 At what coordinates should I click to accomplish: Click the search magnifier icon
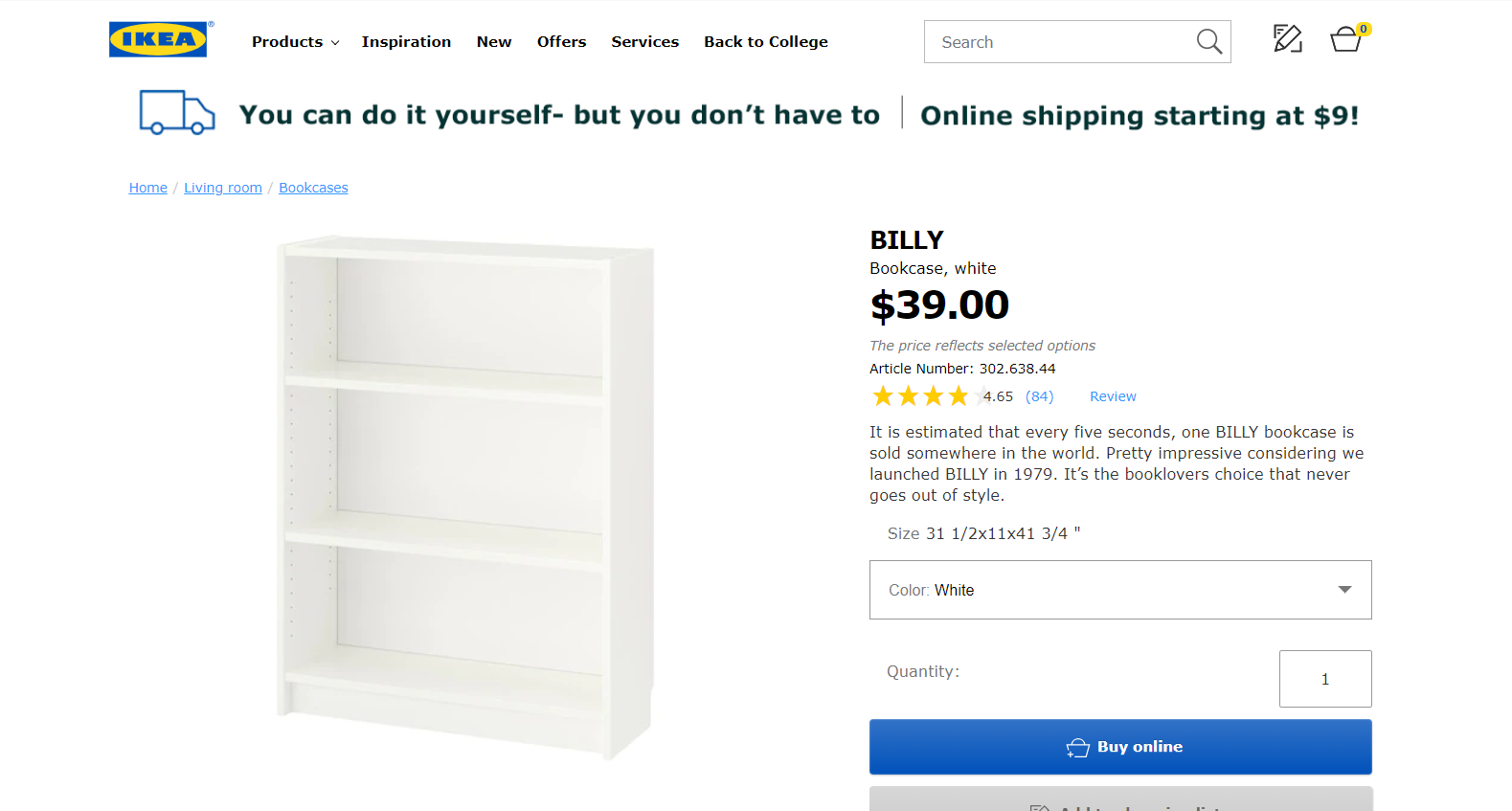click(1208, 41)
